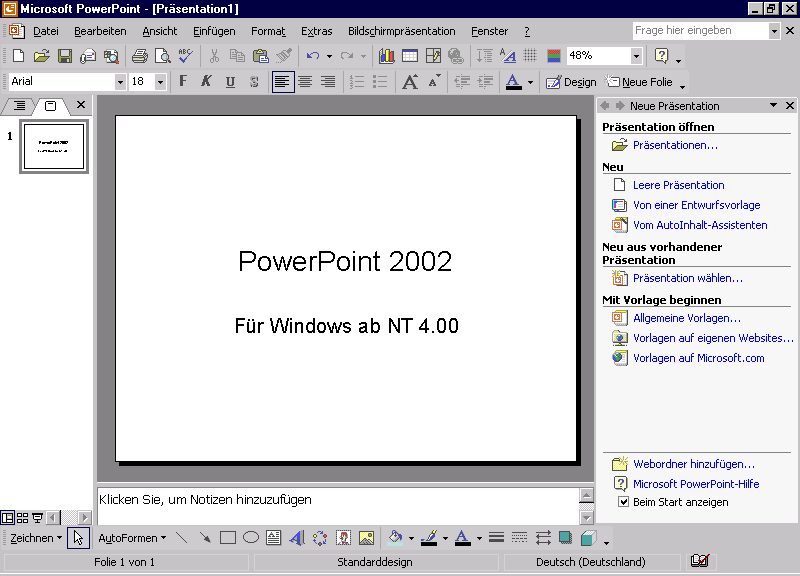Select the Arrow drawing tool
This screenshot has height=576, width=800.
(205, 538)
